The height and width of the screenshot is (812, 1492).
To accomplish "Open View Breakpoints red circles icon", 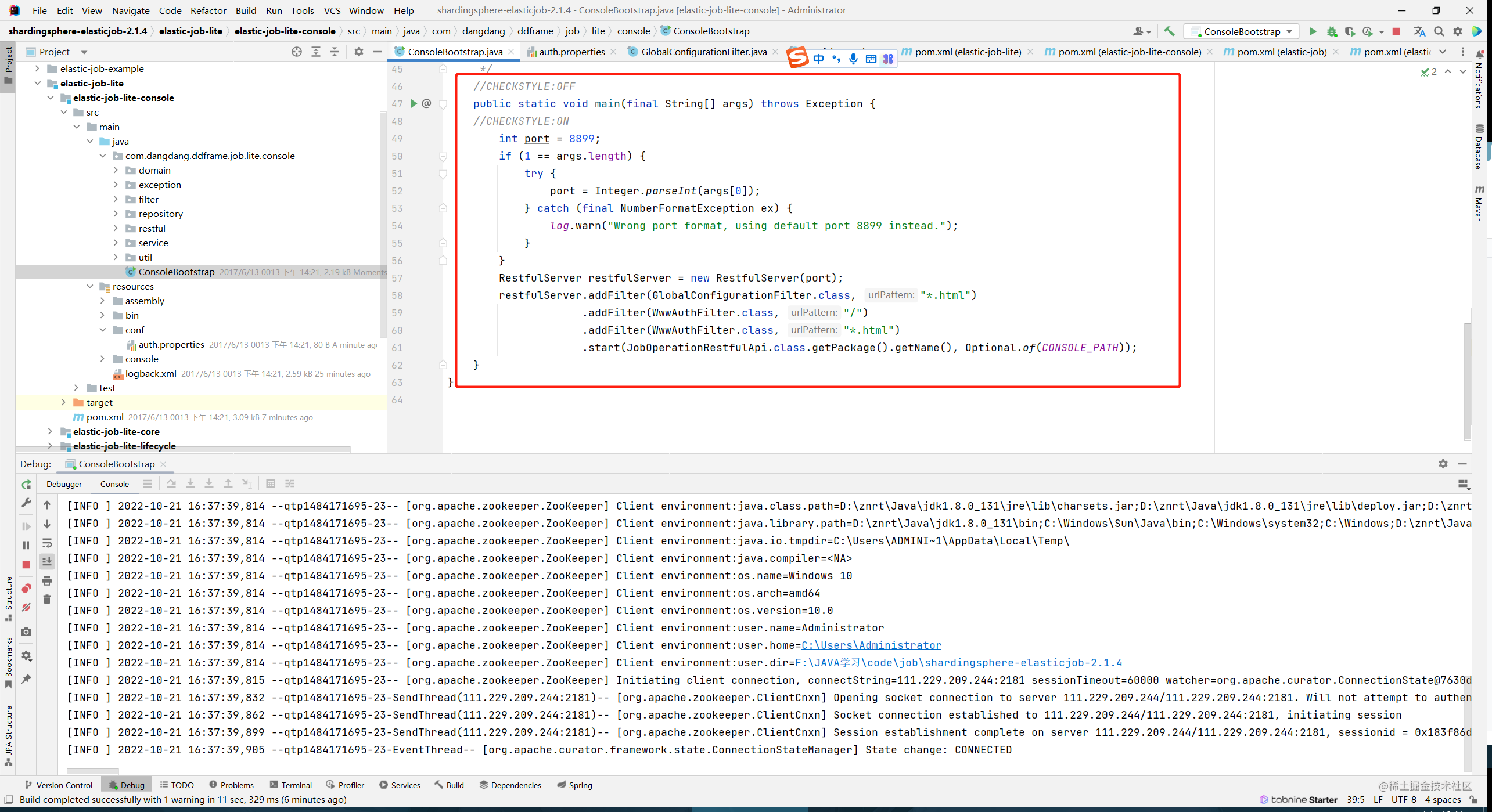I will [x=26, y=589].
